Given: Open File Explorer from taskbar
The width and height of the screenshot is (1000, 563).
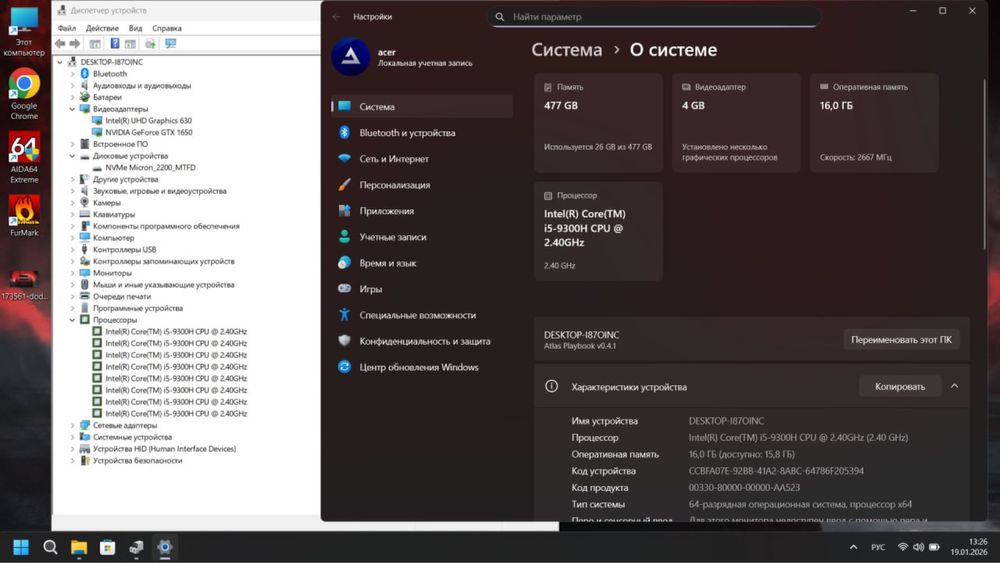Looking at the screenshot, I should (x=79, y=547).
